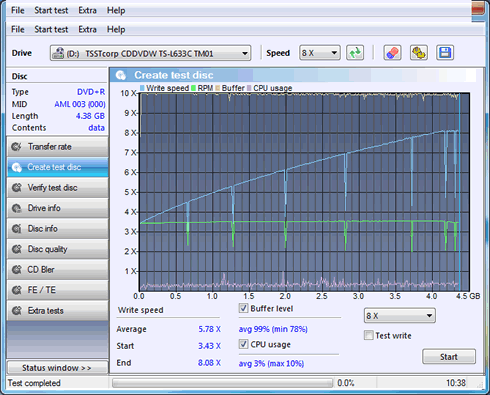Click the save floppy disk icon
Image resolution: width=490 pixels, height=395 pixels.
tap(445, 53)
